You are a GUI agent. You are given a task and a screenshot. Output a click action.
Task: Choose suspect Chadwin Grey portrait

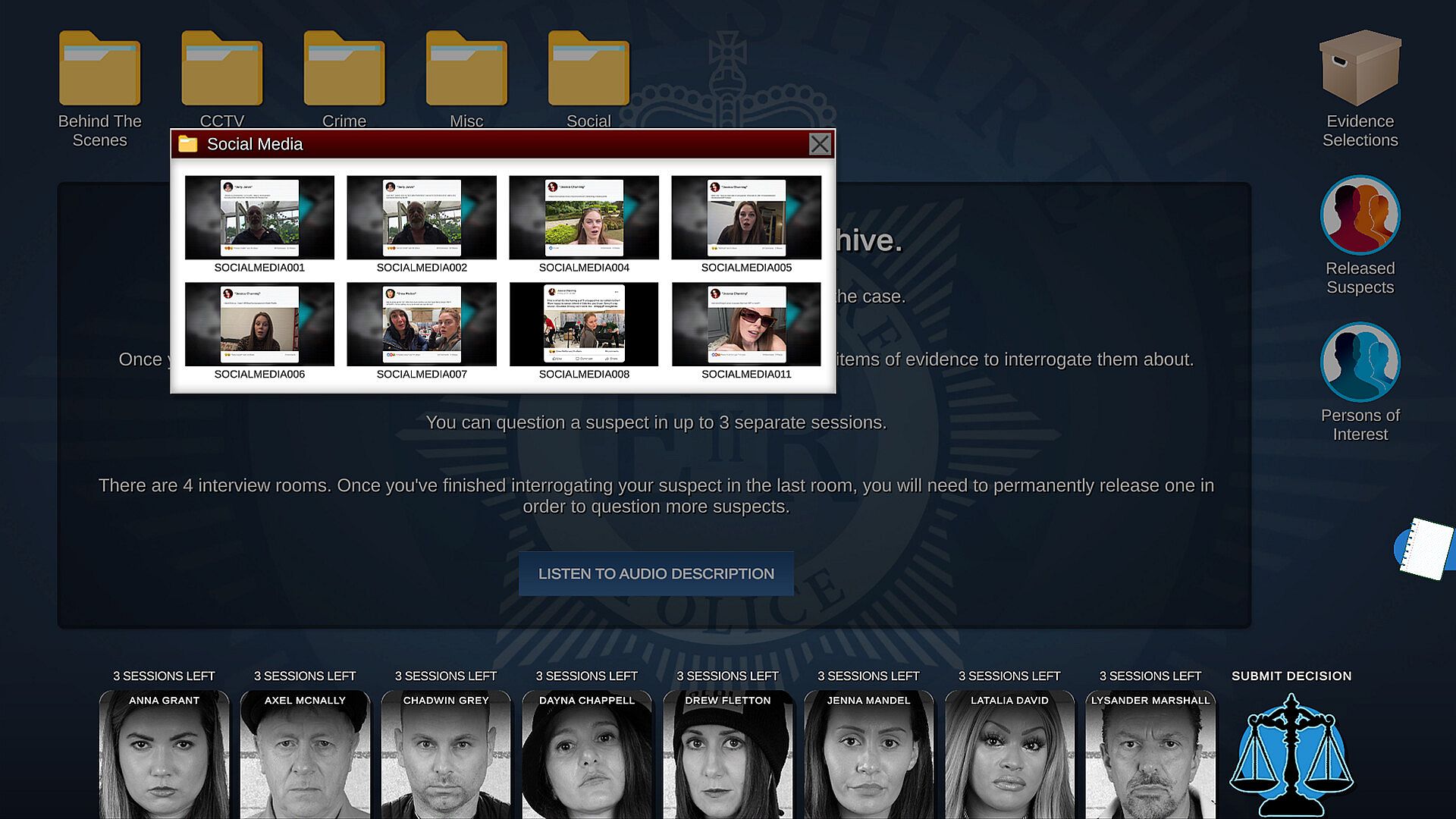[446, 755]
